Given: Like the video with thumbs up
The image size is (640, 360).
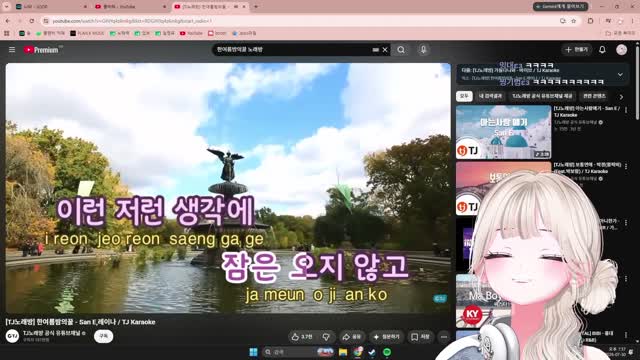Looking at the screenshot, I should [302, 337].
